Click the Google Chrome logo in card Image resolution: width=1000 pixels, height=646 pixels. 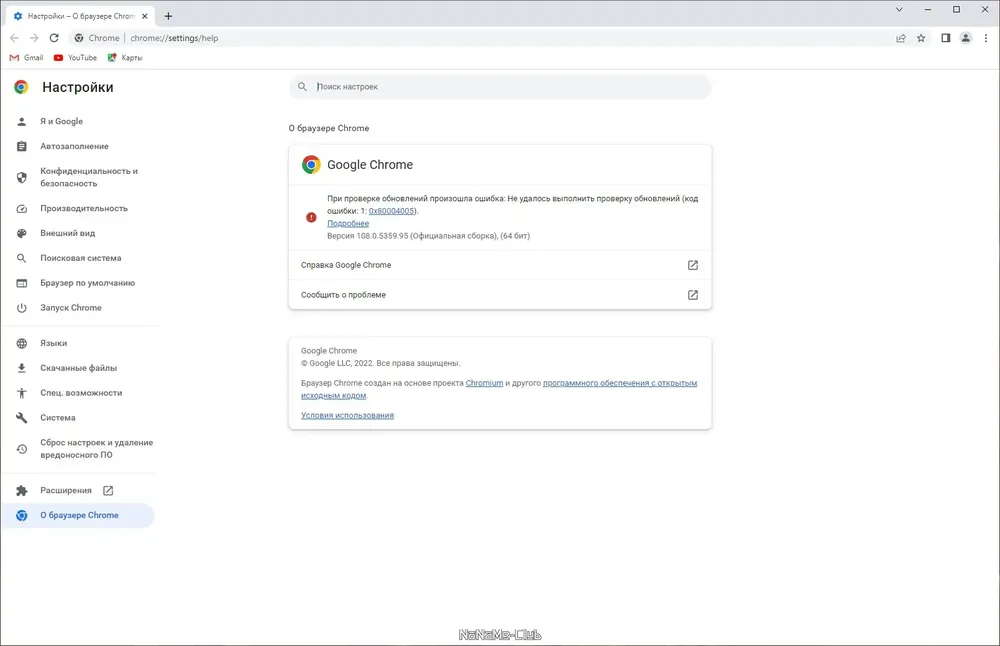point(311,165)
